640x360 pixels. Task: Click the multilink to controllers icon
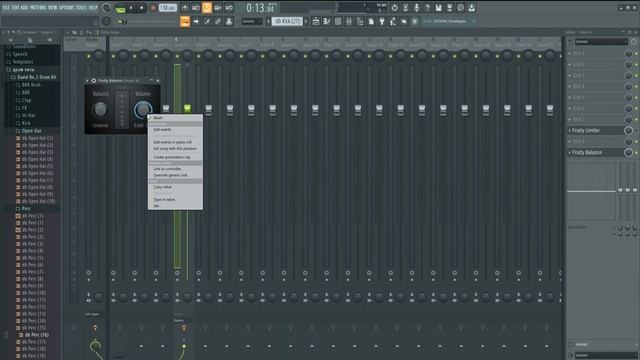229,21
